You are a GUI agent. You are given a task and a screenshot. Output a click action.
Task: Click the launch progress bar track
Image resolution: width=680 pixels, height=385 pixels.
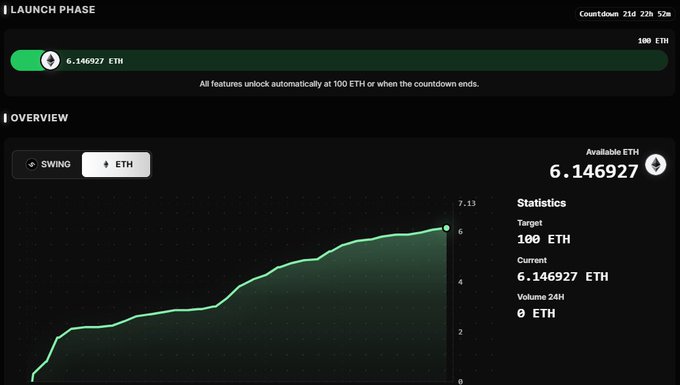[339, 60]
